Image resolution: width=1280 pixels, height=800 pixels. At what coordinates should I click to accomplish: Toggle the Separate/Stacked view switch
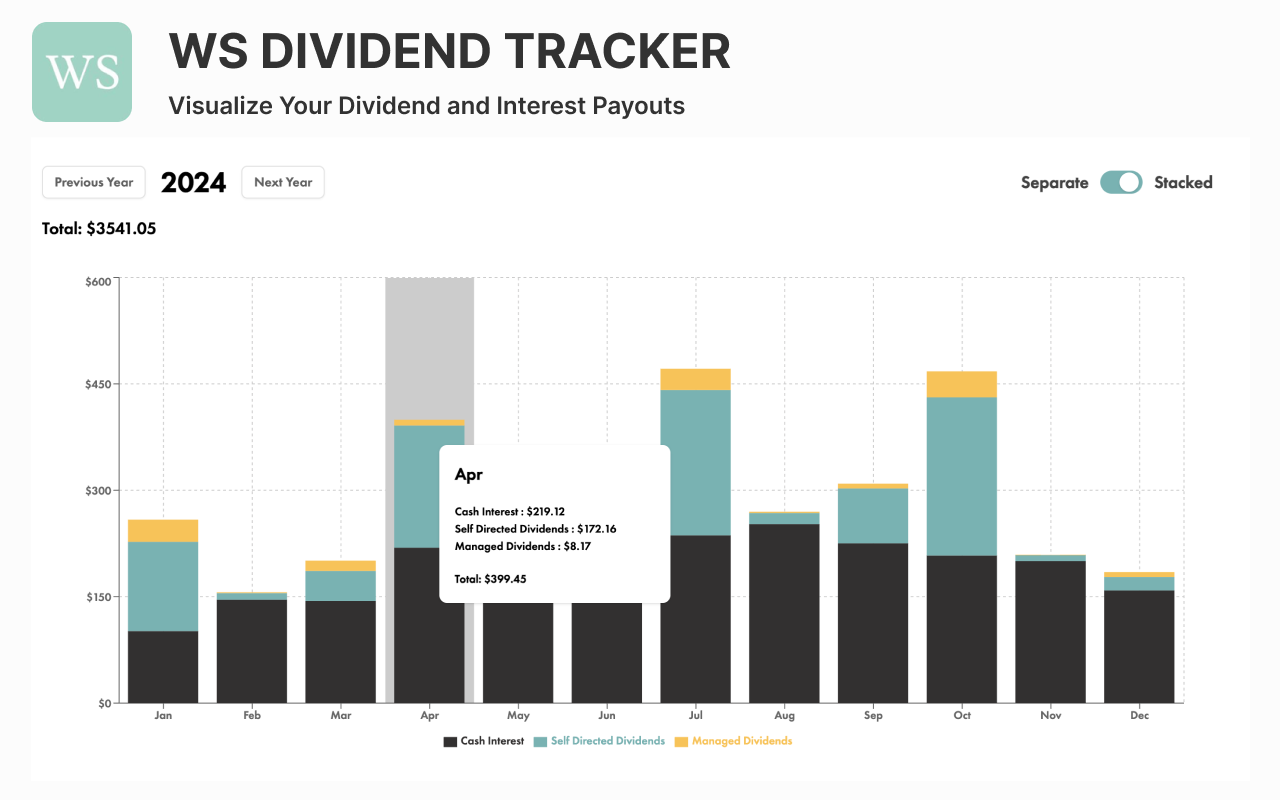tap(1120, 182)
